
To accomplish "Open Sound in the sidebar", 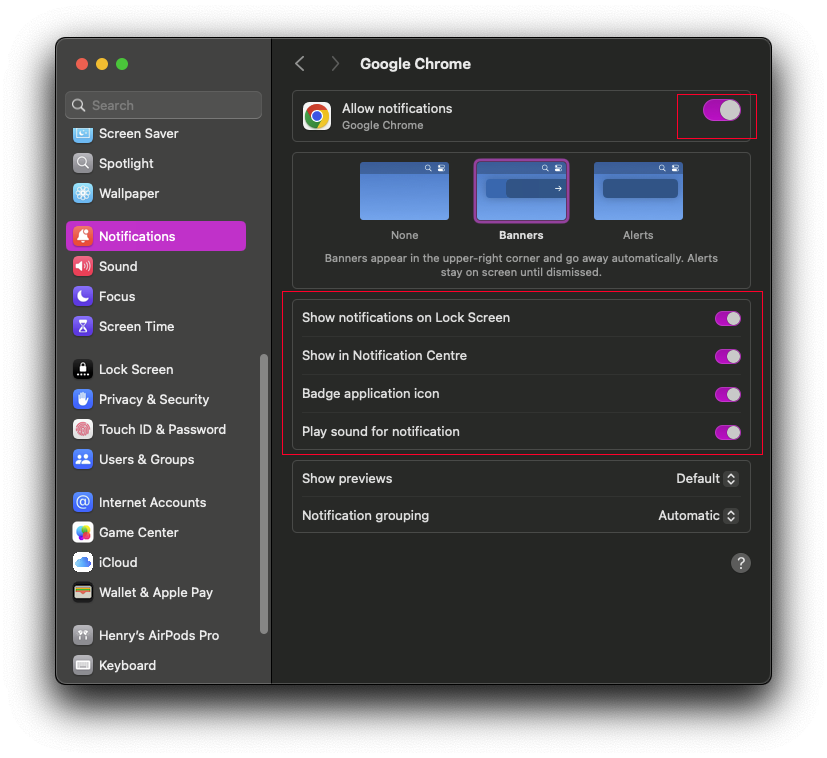I will pos(118,266).
